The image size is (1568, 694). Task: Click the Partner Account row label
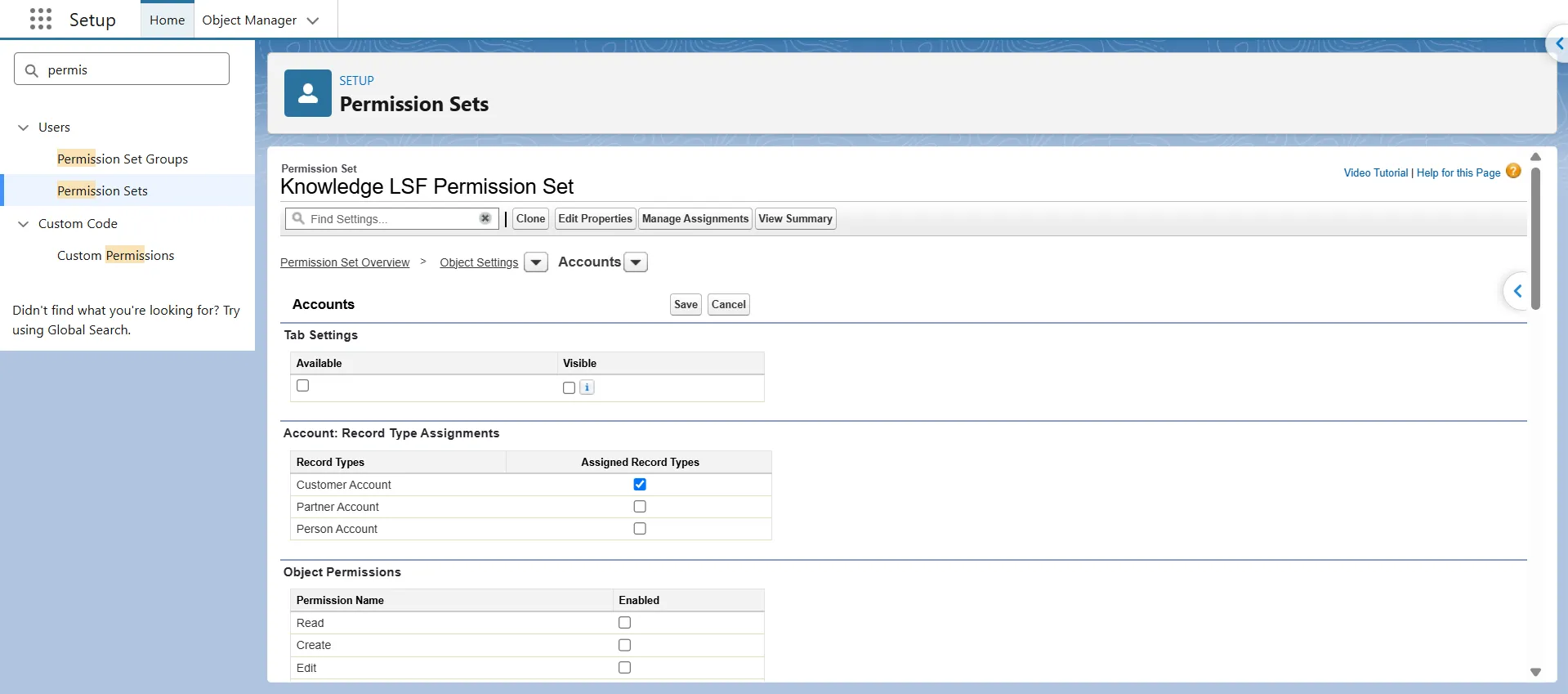(x=337, y=507)
